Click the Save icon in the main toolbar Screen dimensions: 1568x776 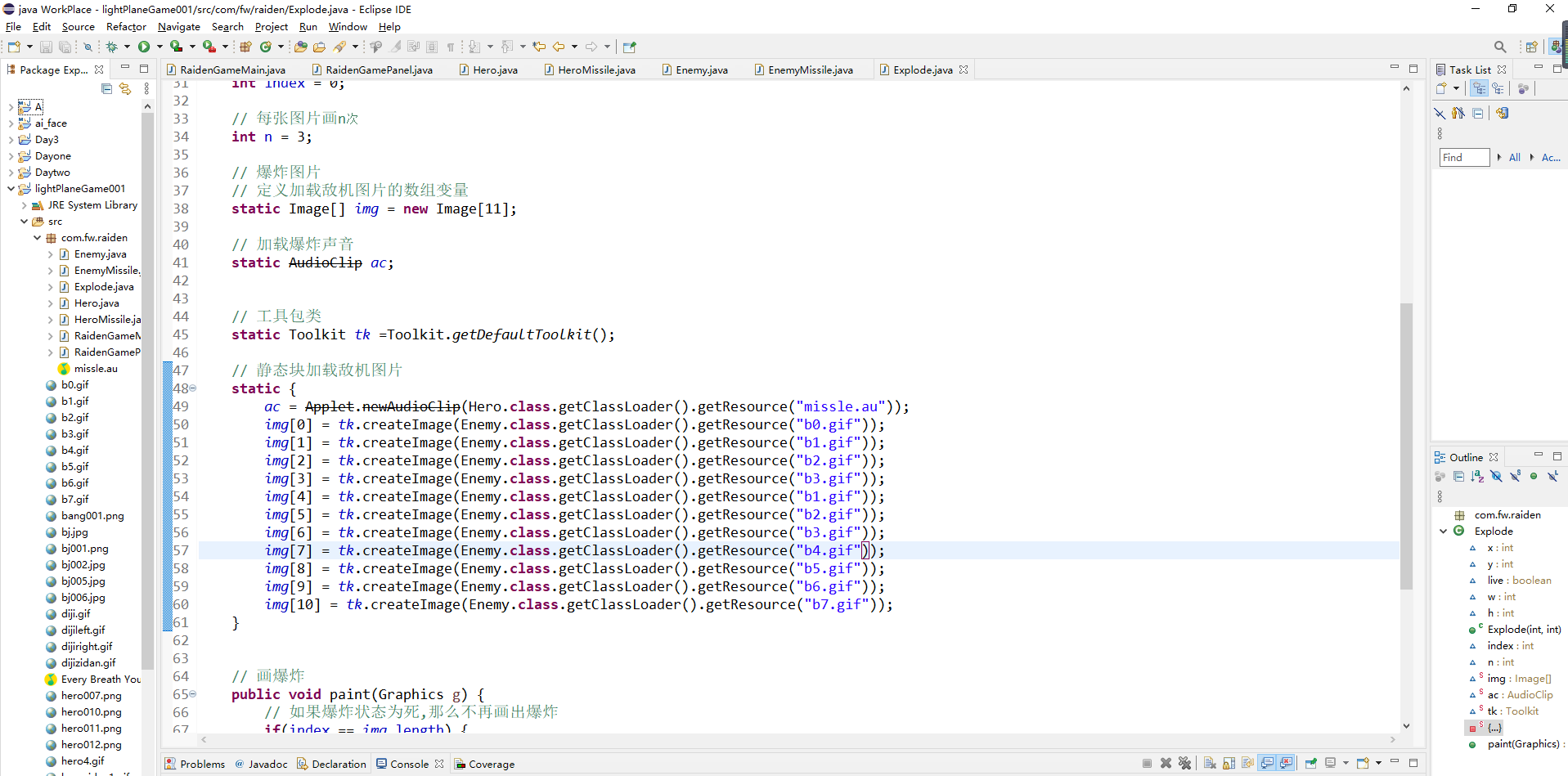tap(46, 47)
